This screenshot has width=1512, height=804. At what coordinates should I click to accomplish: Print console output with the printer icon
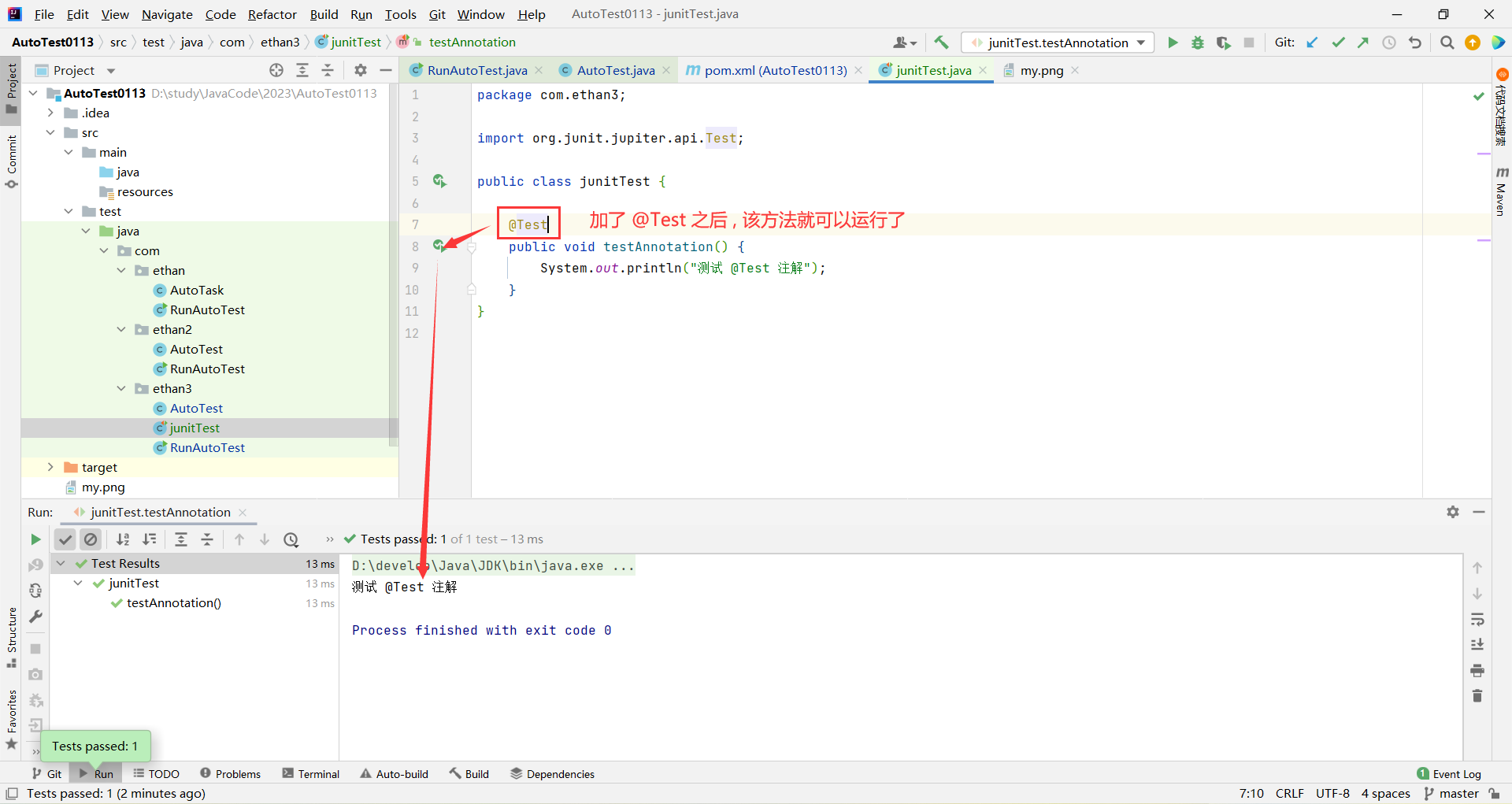1477,670
